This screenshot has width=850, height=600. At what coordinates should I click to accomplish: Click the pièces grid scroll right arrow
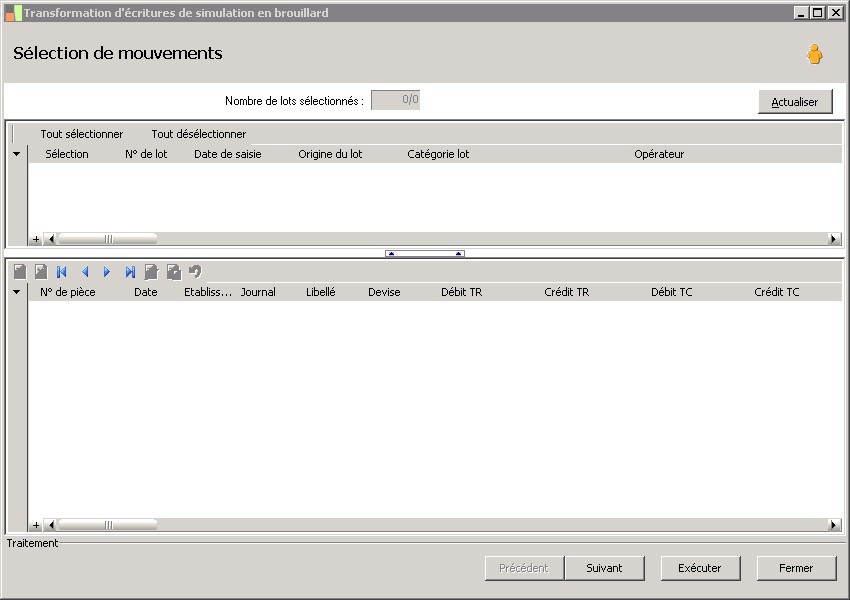tap(834, 525)
